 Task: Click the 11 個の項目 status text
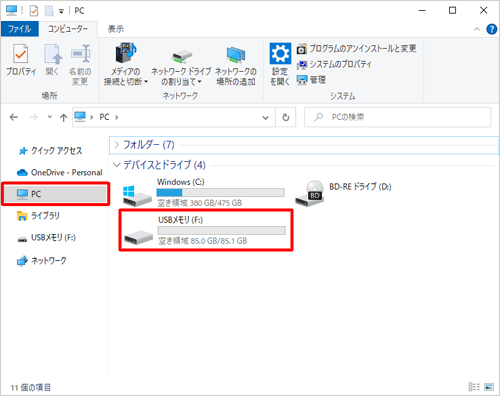click(x=31, y=387)
